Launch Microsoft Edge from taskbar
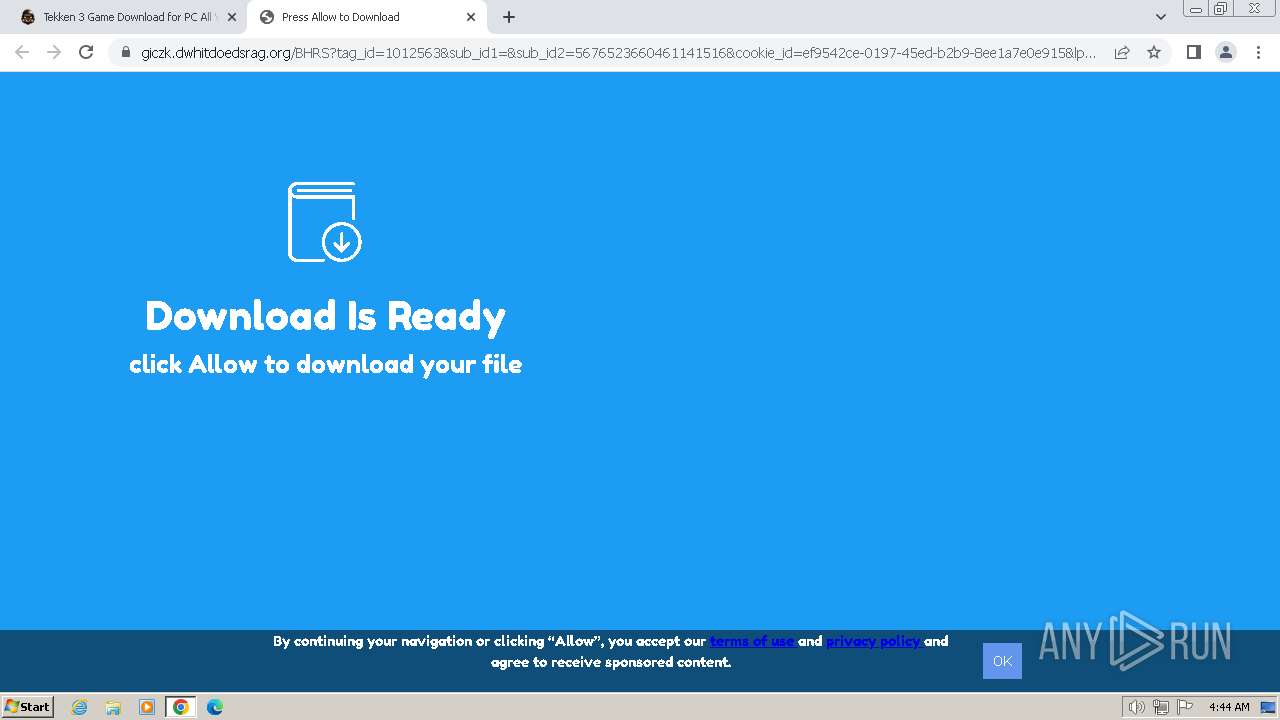 [214, 707]
